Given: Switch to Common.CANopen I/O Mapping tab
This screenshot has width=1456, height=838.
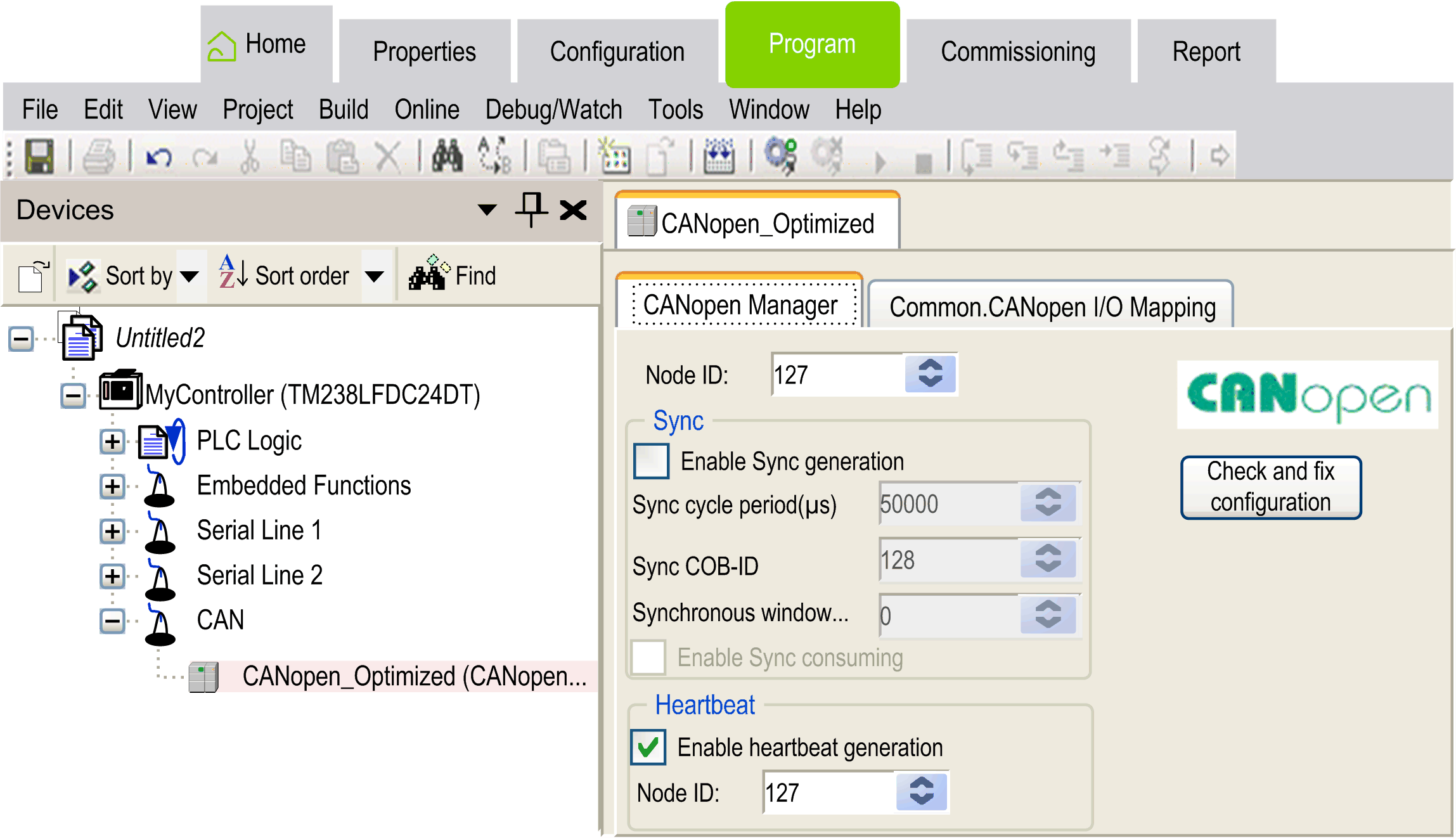Looking at the screenshot, I should click(1052, 307).
